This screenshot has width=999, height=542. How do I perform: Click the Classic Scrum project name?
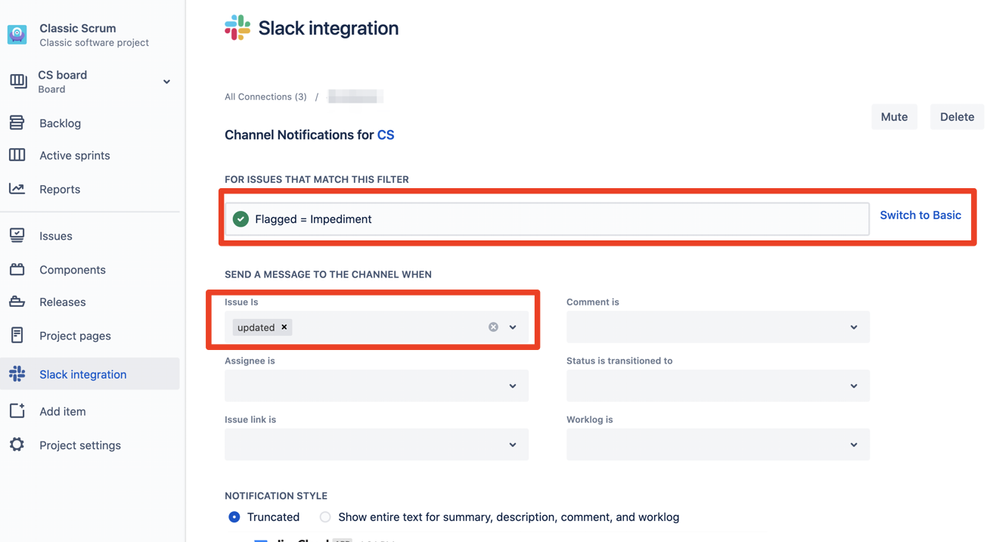click(x=78, y=28)
